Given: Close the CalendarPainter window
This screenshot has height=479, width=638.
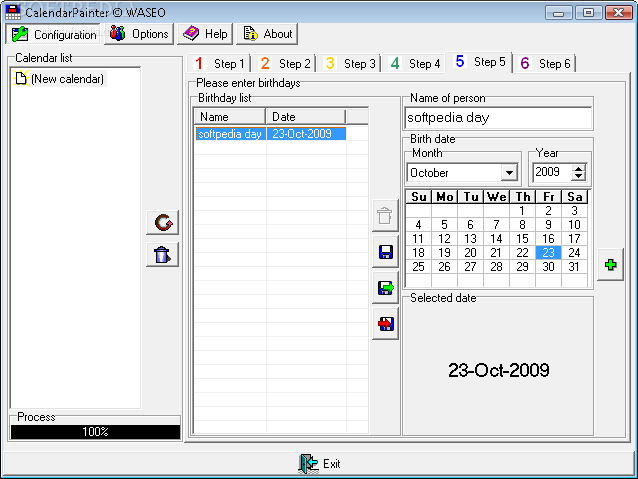Looking at the screenshot, I should point(618,13).
